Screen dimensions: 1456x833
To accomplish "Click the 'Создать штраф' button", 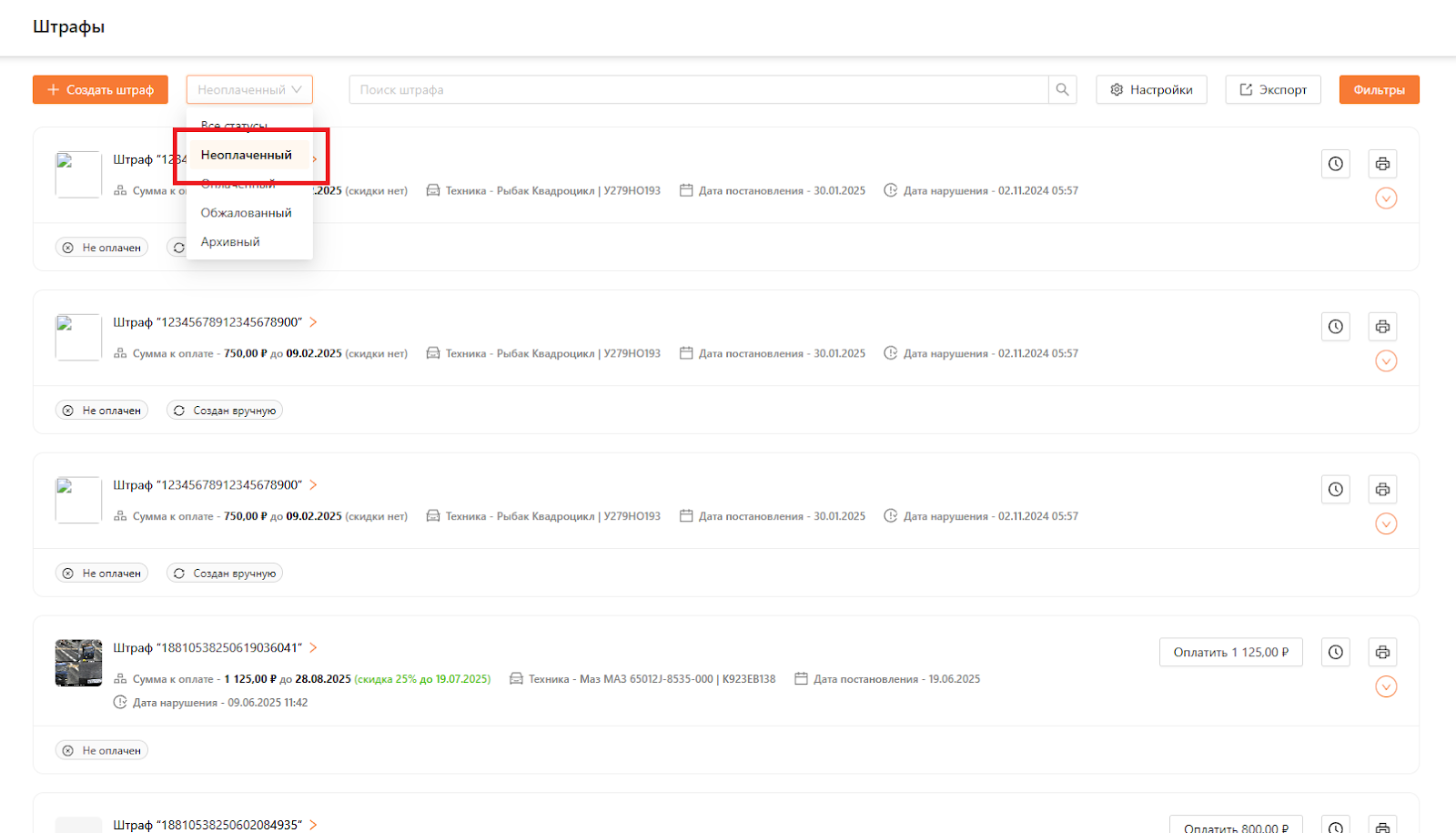I will 100,89.
